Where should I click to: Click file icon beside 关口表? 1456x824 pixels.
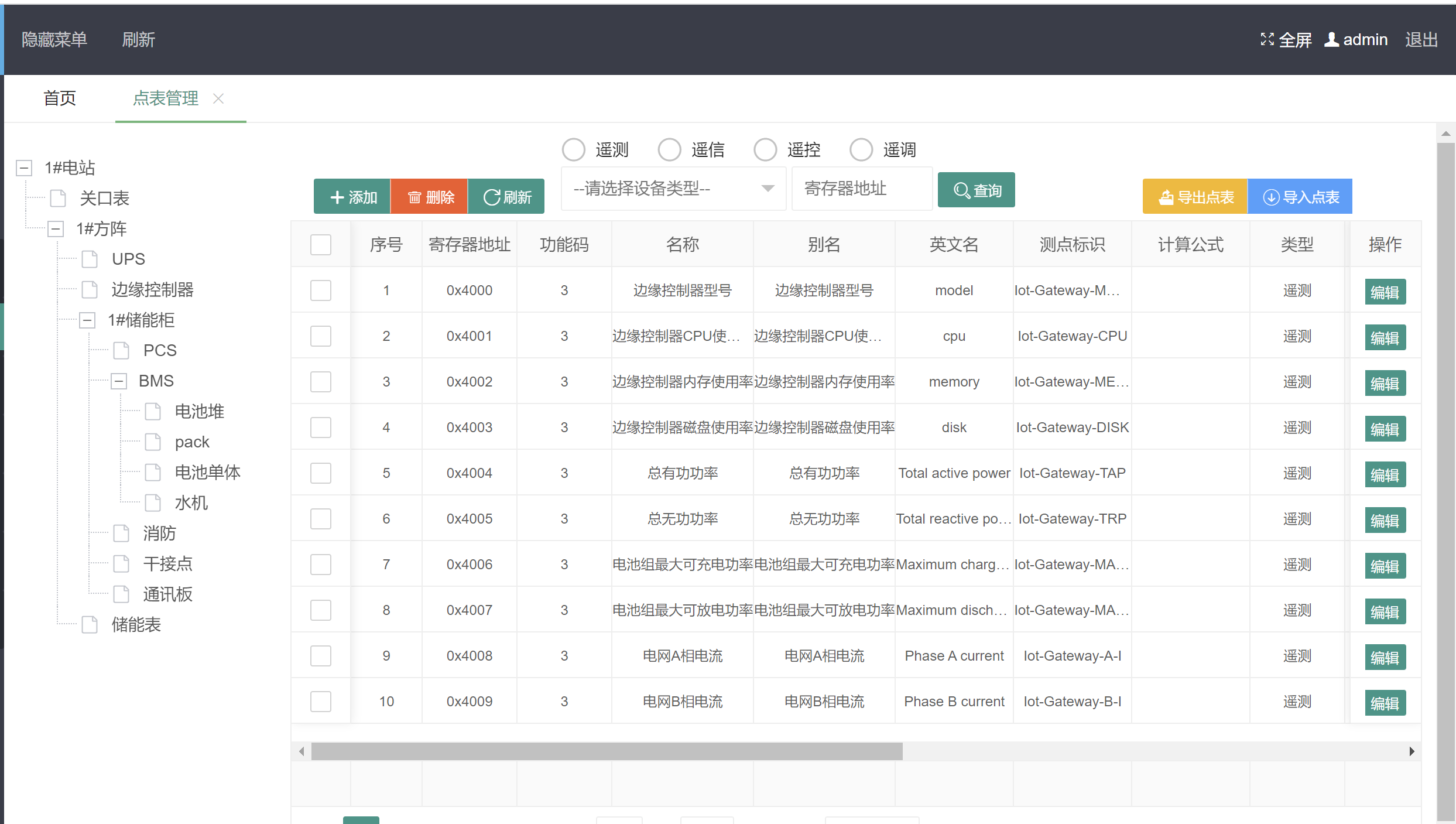click(x=58, y=198)
